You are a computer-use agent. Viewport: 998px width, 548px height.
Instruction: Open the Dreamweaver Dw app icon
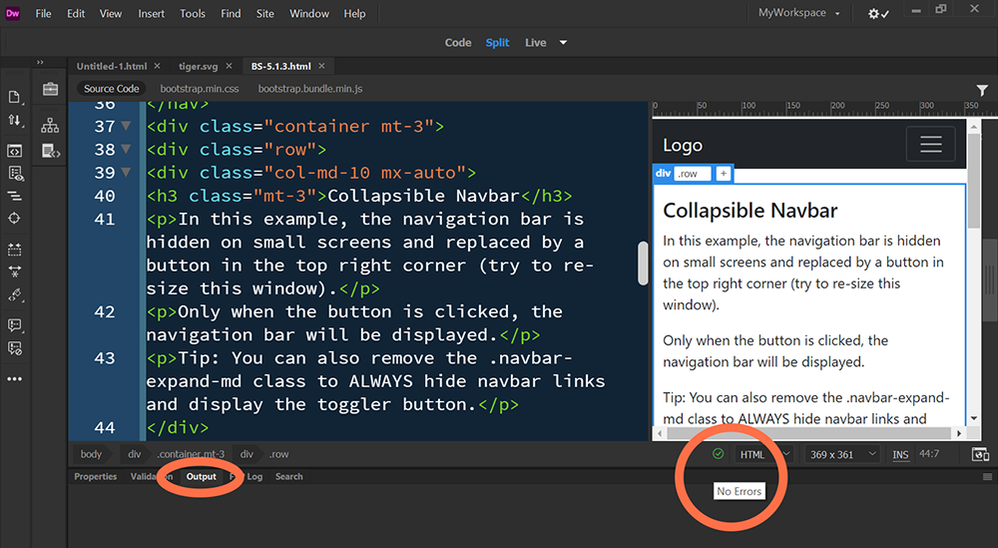coord(13,13)
